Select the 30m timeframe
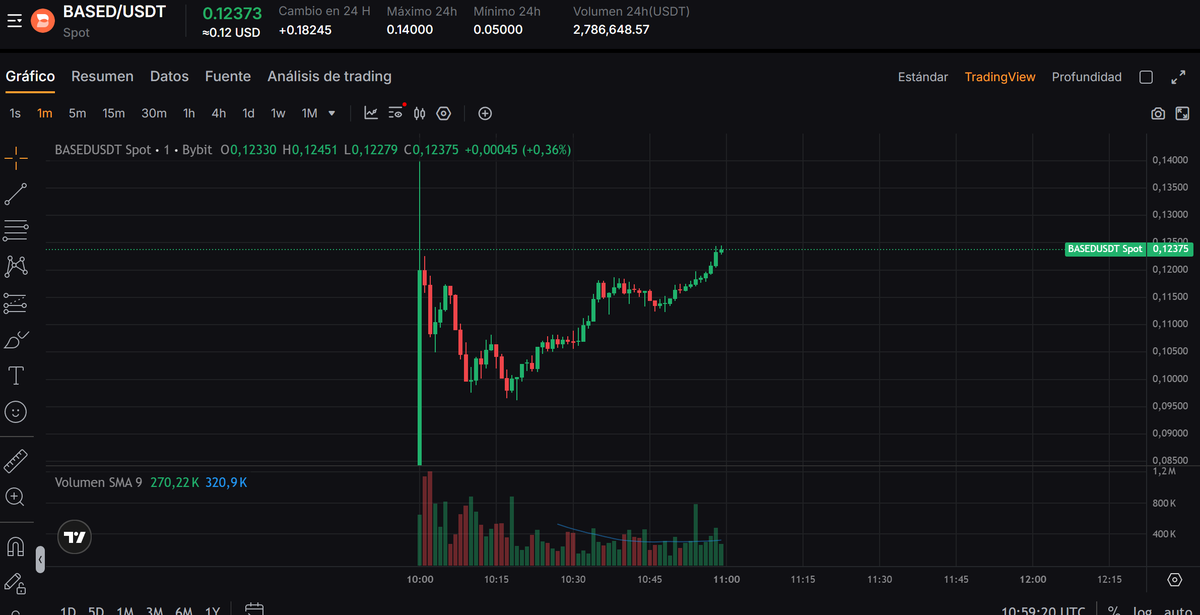 point(154,113)
